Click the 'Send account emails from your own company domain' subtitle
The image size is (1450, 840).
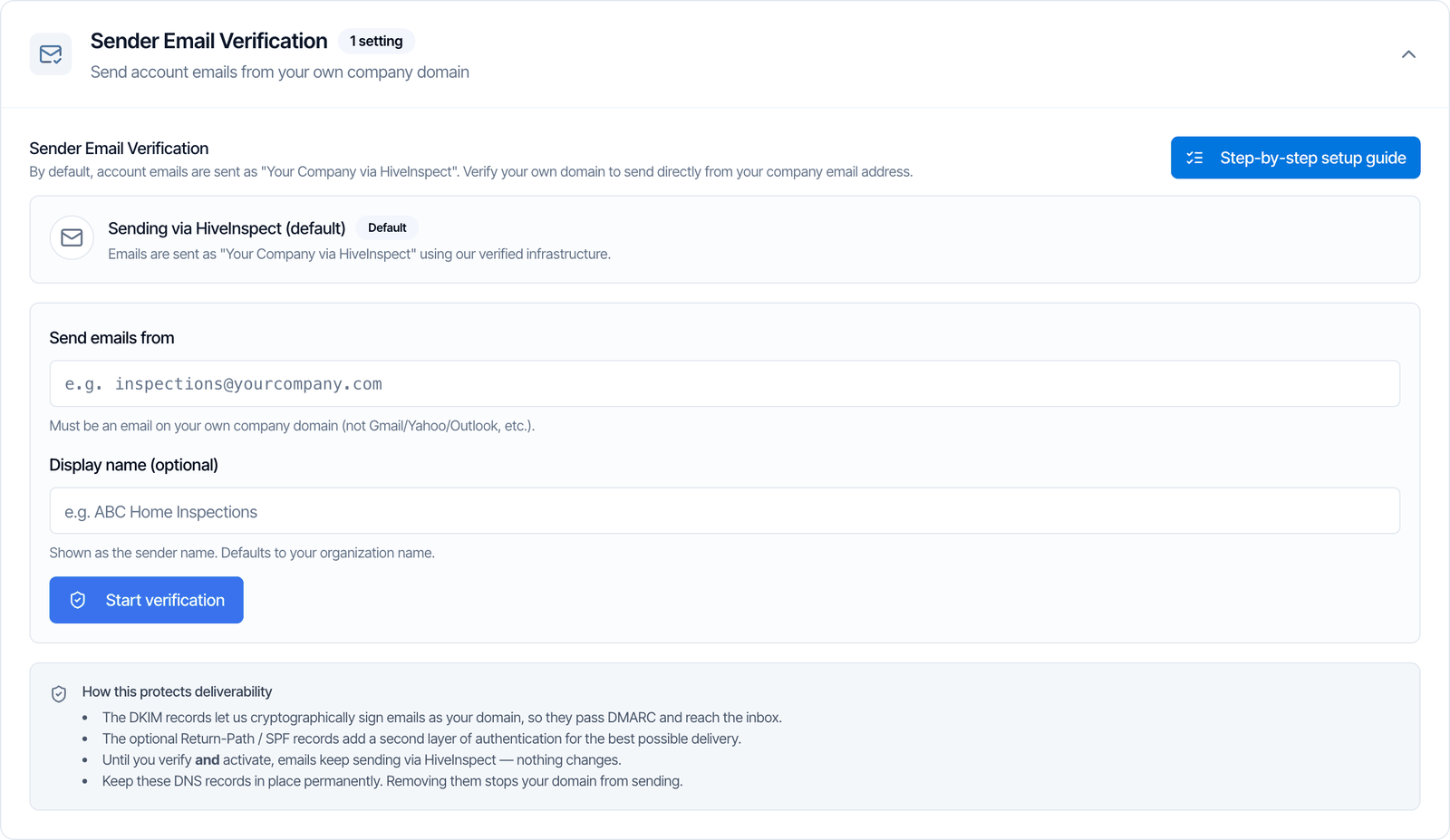tap(280, 72)
